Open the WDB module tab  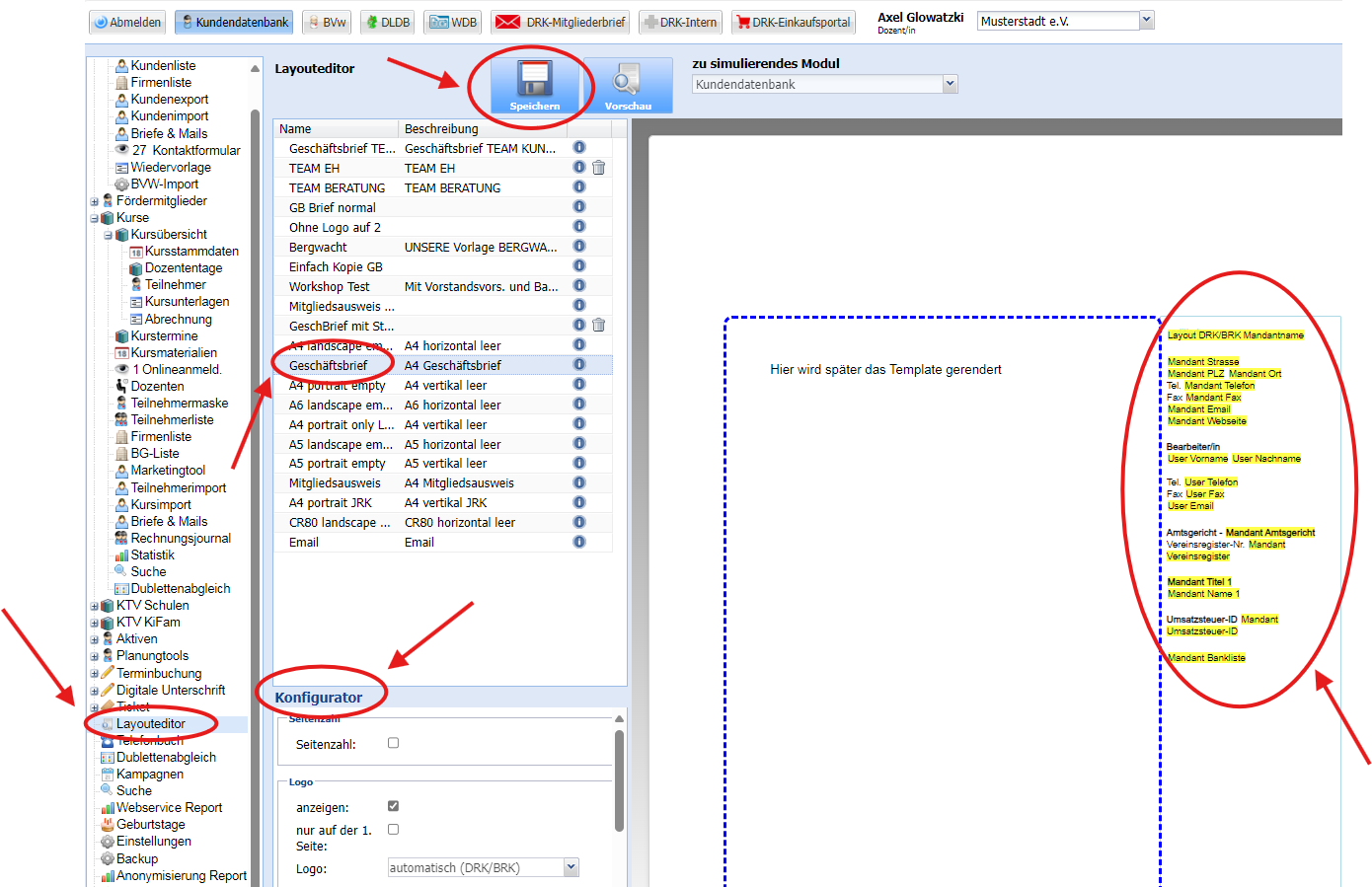tap(454, 22)
